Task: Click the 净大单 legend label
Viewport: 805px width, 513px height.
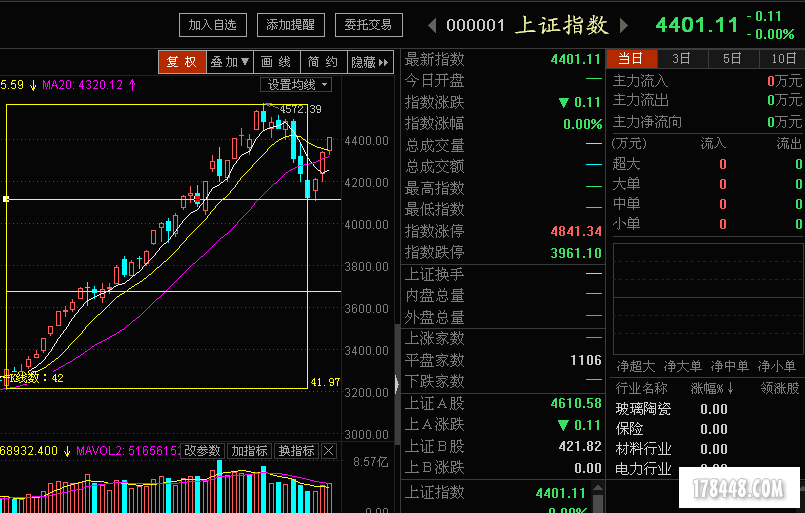Action: tap(683, 366)
